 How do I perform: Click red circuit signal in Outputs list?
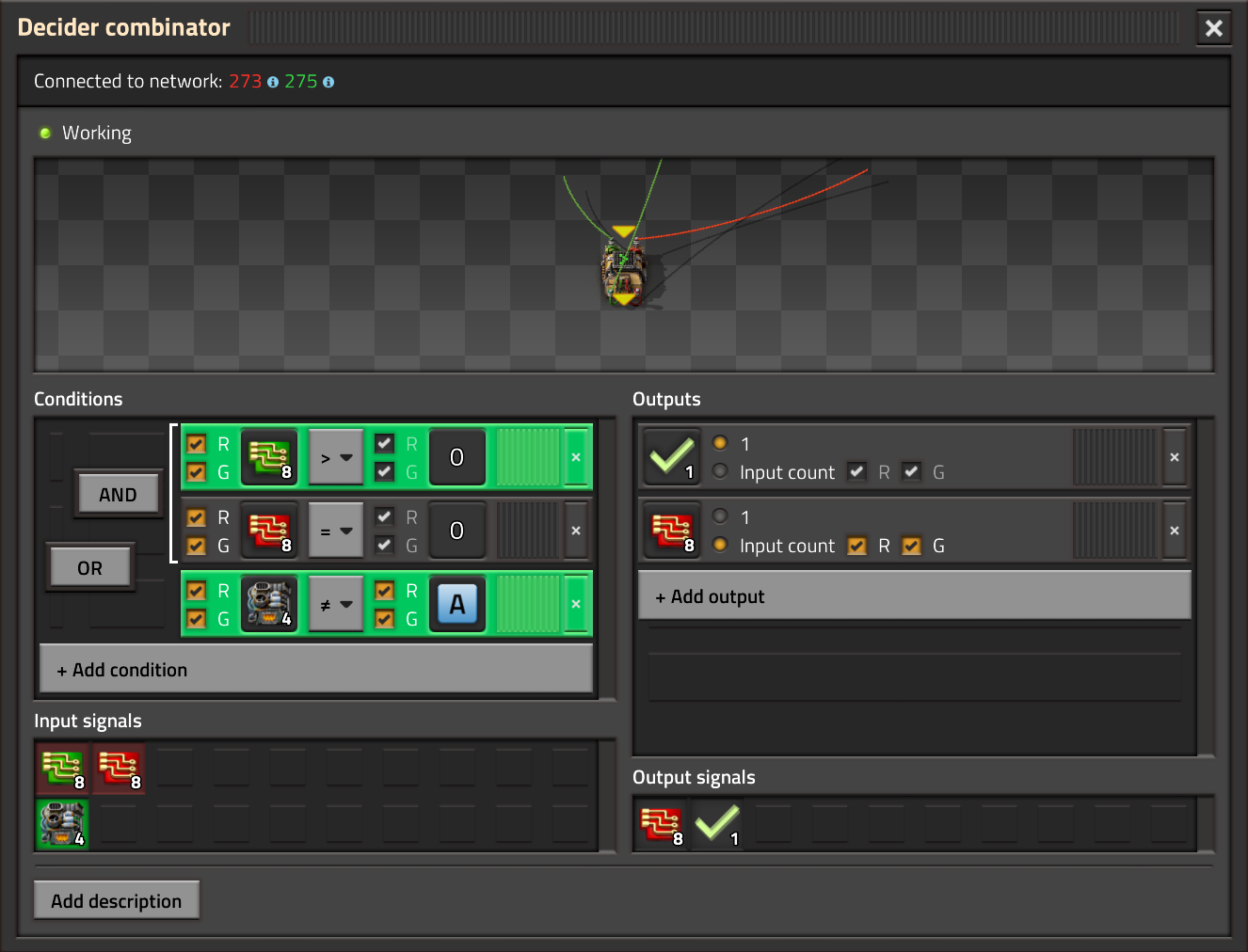(672, 531)
